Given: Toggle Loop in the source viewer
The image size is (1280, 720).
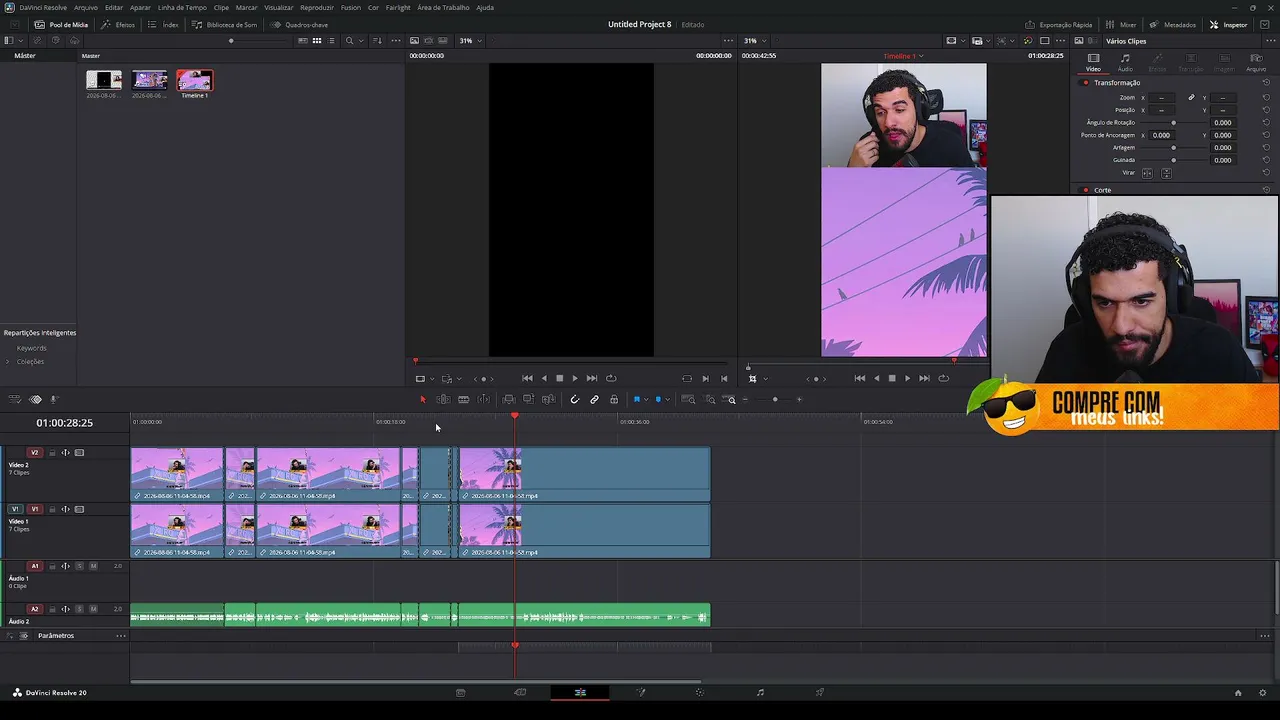Looking at the screenshot, I should point(611,378).
